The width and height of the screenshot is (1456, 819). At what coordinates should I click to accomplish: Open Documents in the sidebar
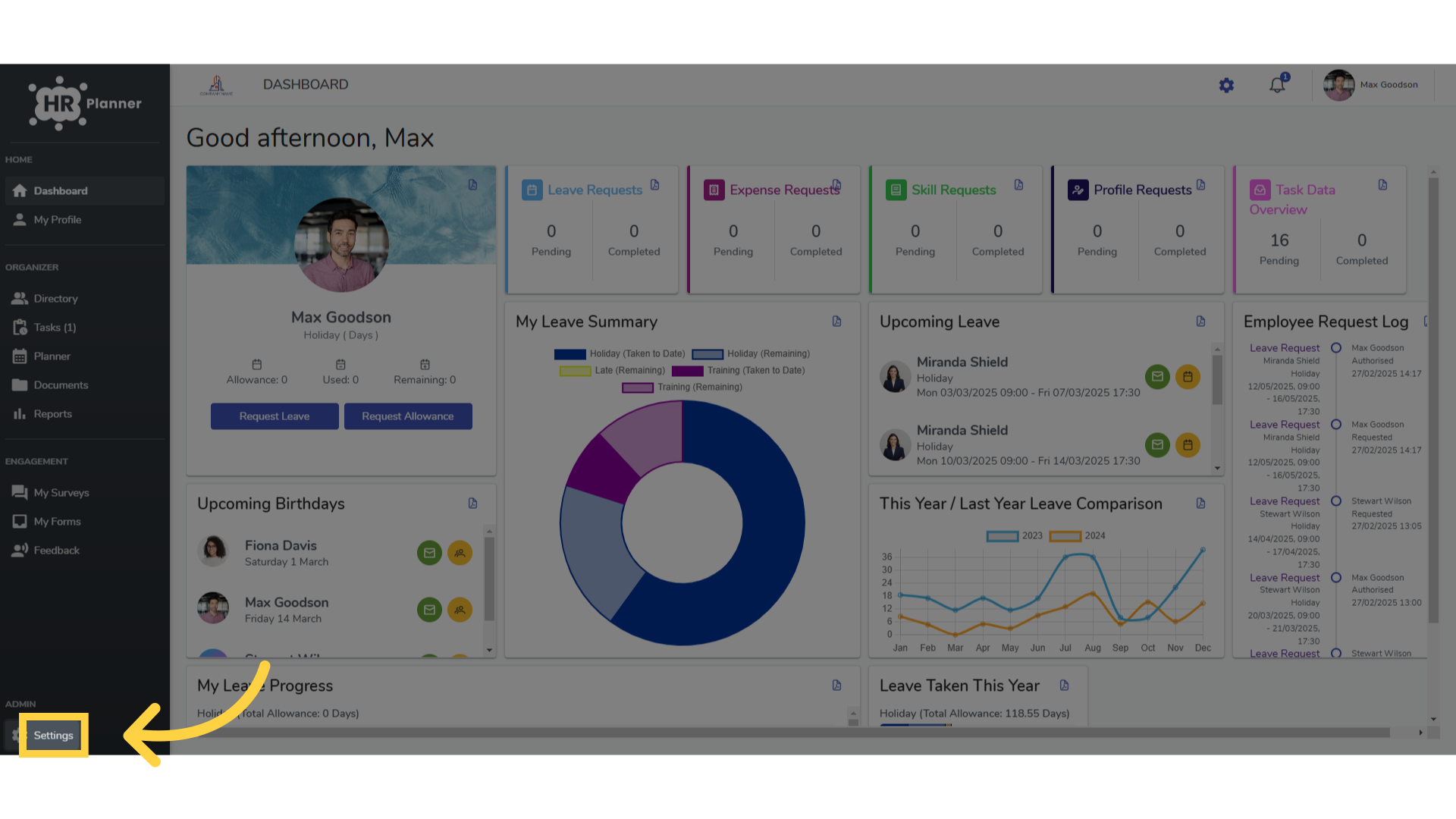[x=84, y=385]
